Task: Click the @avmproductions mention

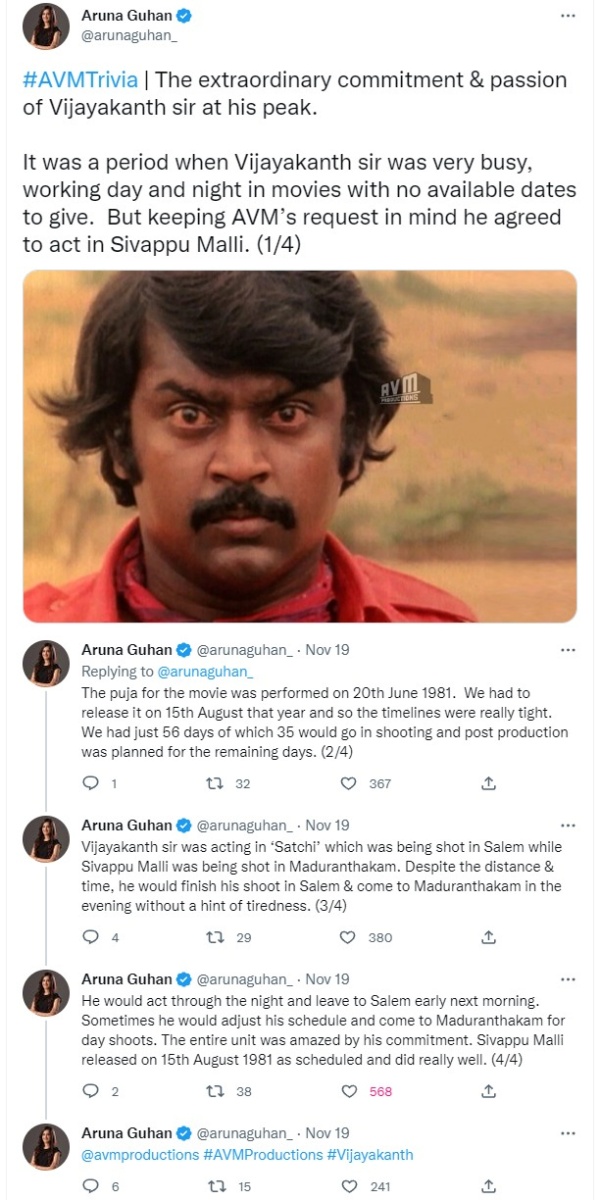Action: pyautogui.click(x=119, y=1154)
